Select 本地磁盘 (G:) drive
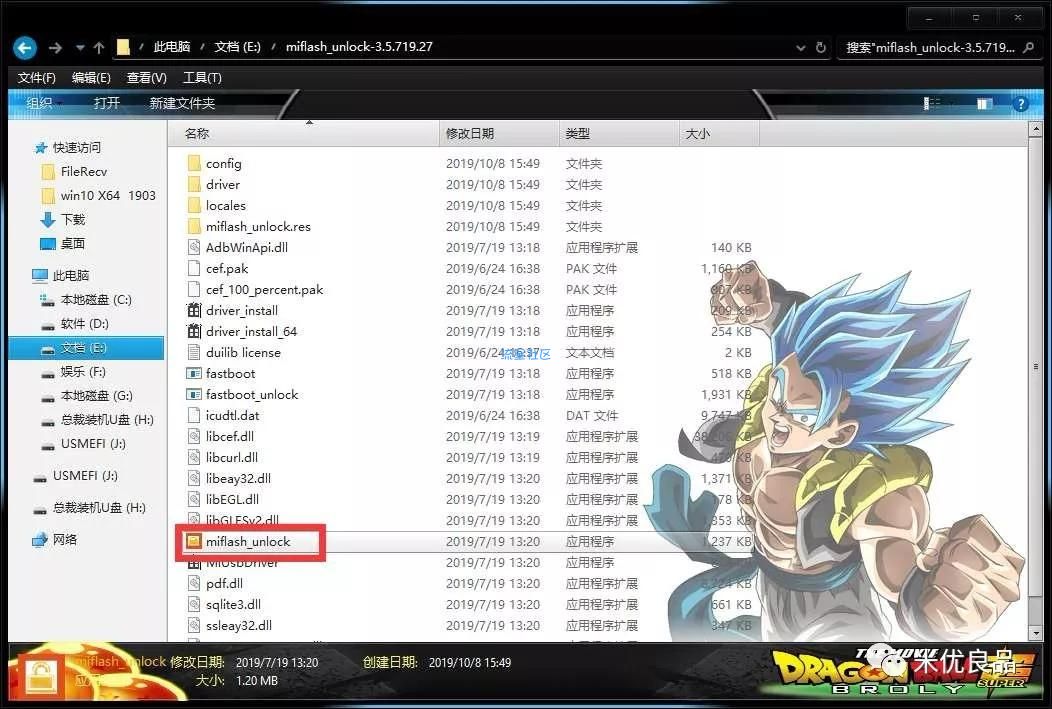The width and height of the screenshot is (1052, 709). point(97,396)
